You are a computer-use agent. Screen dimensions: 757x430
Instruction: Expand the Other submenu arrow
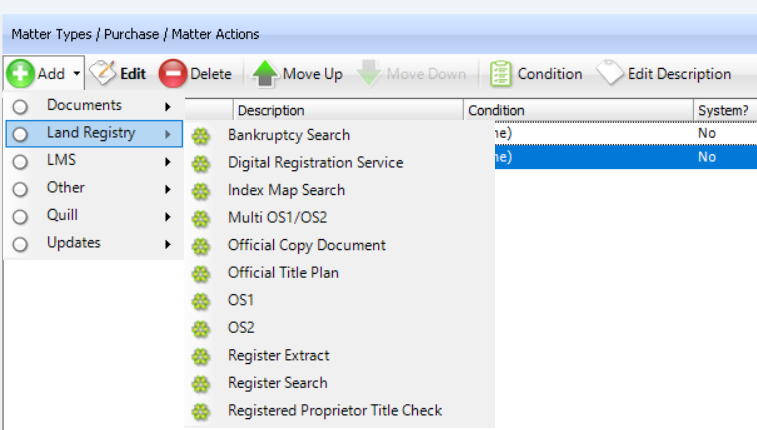coord(168,188)
